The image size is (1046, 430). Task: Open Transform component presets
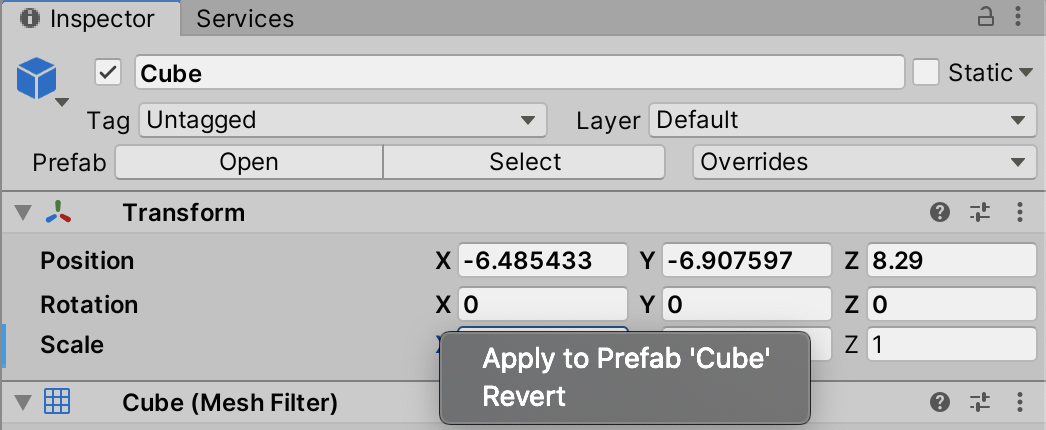980,212
